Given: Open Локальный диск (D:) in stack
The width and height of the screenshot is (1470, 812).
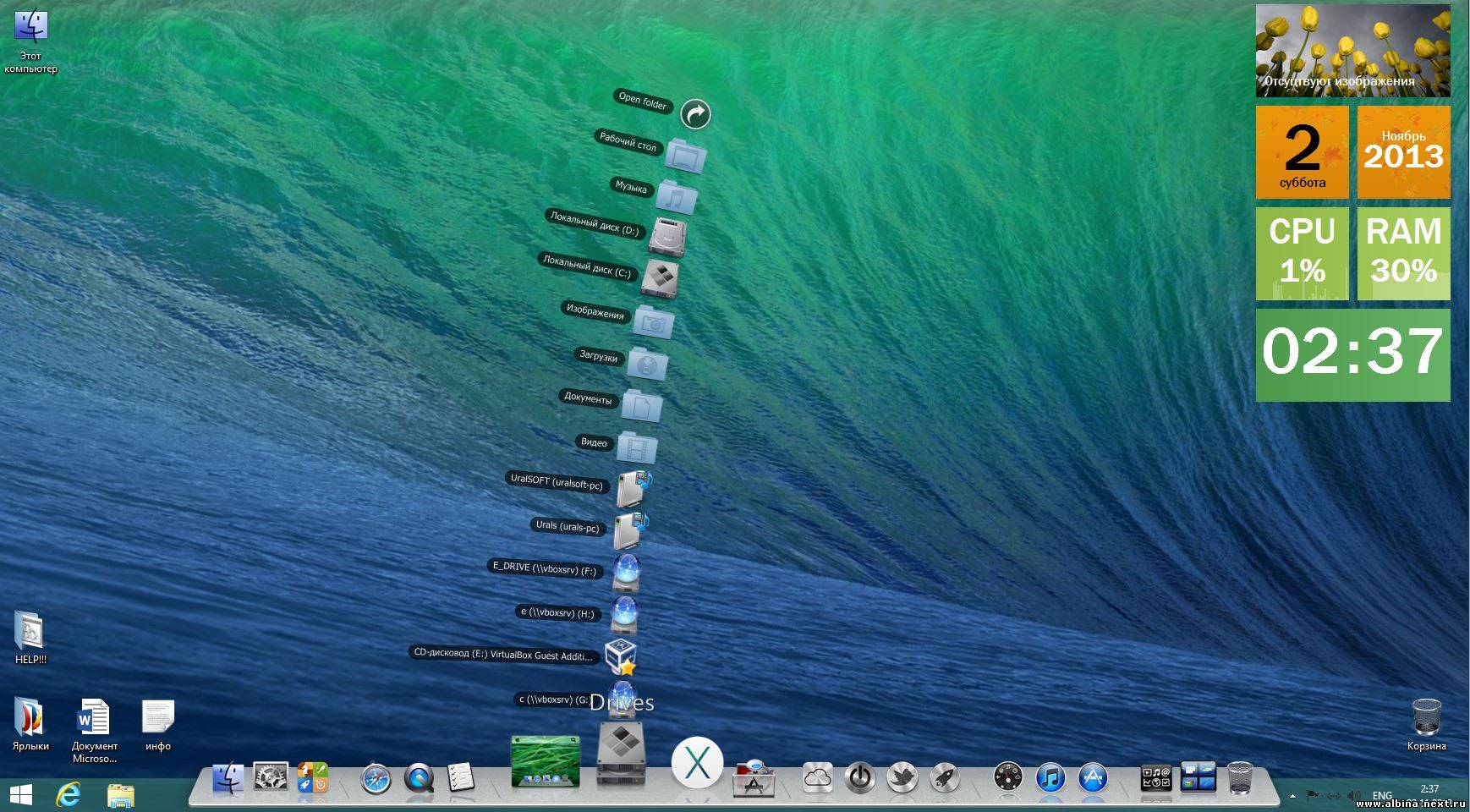Looking at the screenshot, I should (x=667, y=237).
